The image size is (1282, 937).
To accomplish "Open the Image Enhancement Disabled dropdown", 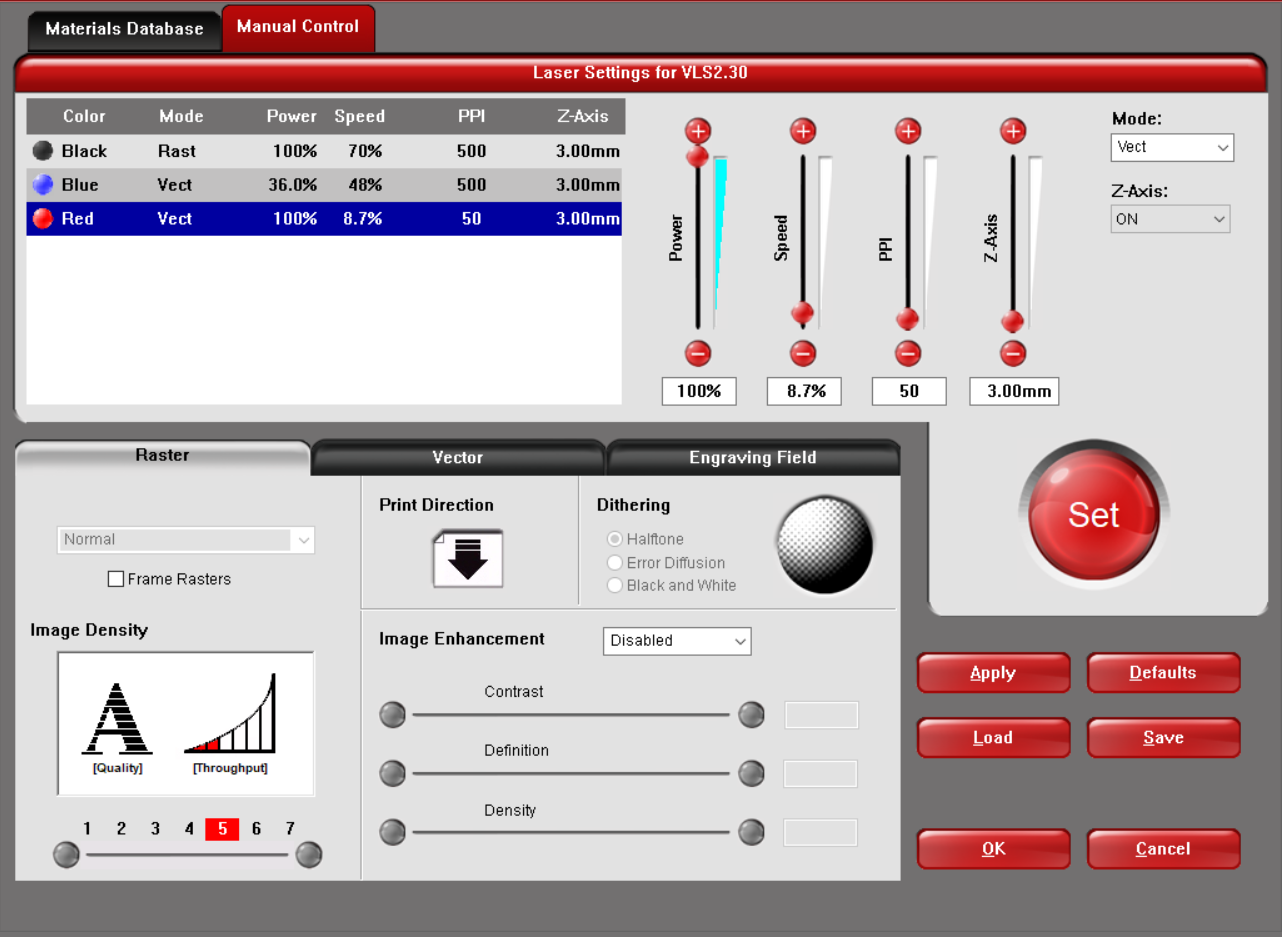I will (x=677, y=641).
